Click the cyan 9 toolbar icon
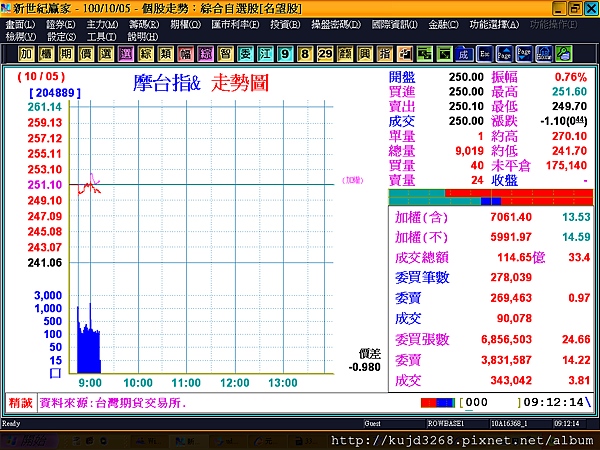Image resolution: width=600 pixels, height=450 pixels. [285, 54]
